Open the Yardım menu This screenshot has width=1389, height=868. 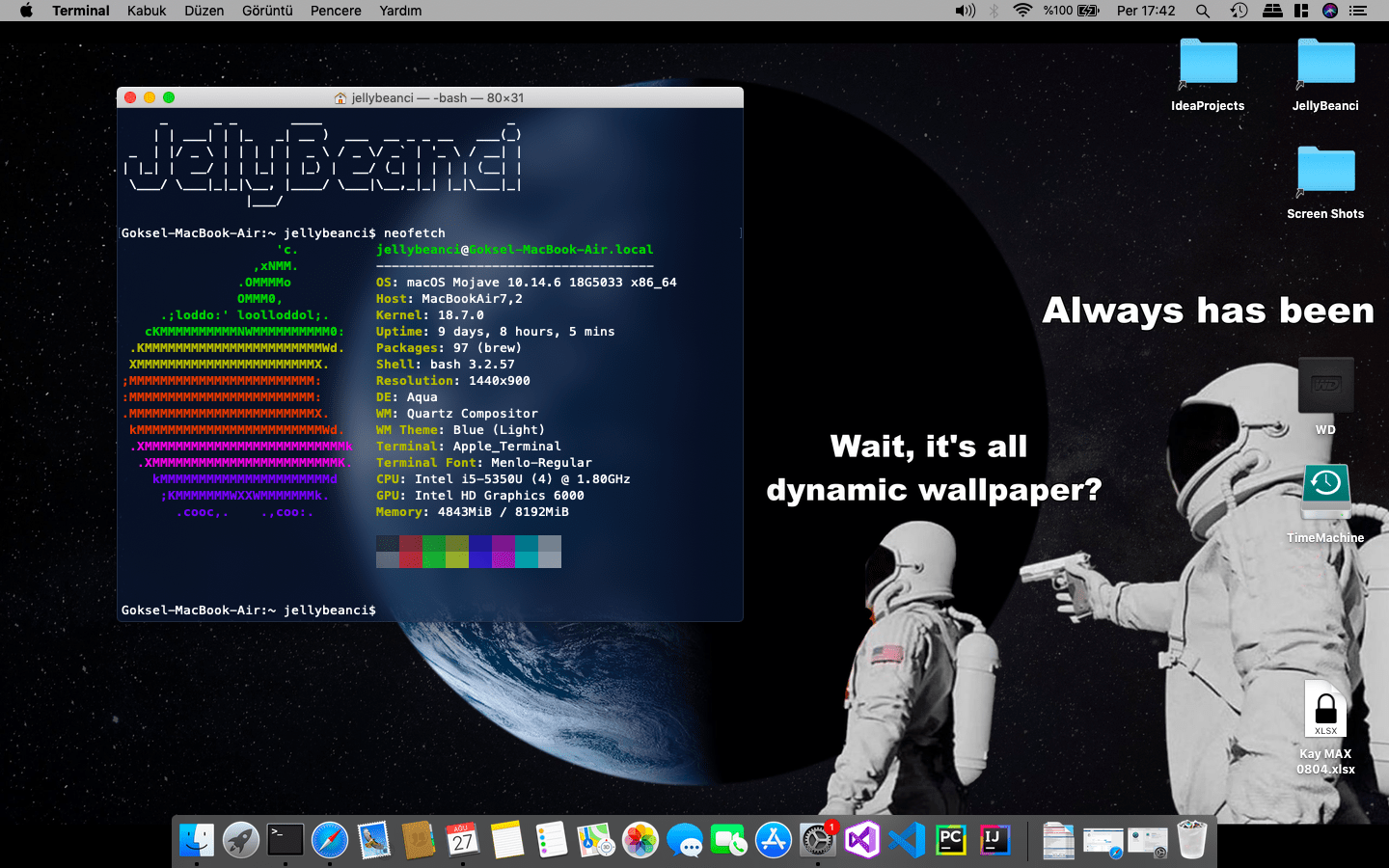pyautogui.click(x=400, y=11)
